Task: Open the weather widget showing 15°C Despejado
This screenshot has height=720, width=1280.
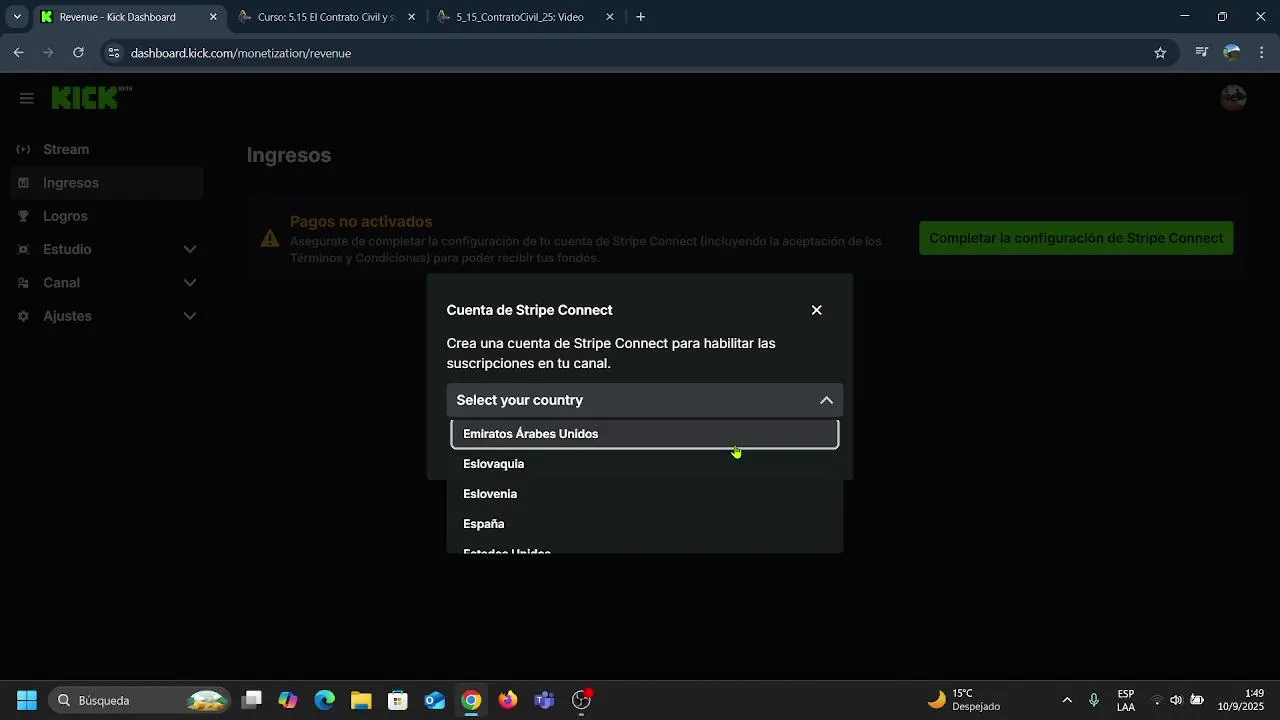Action: tap(964, 700)
